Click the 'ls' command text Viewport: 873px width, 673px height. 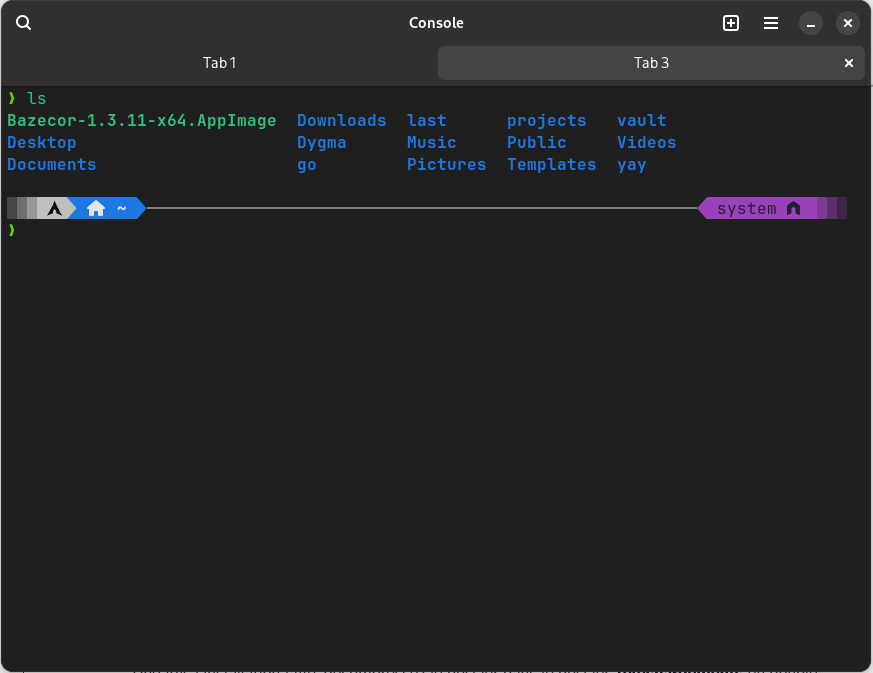36,99
